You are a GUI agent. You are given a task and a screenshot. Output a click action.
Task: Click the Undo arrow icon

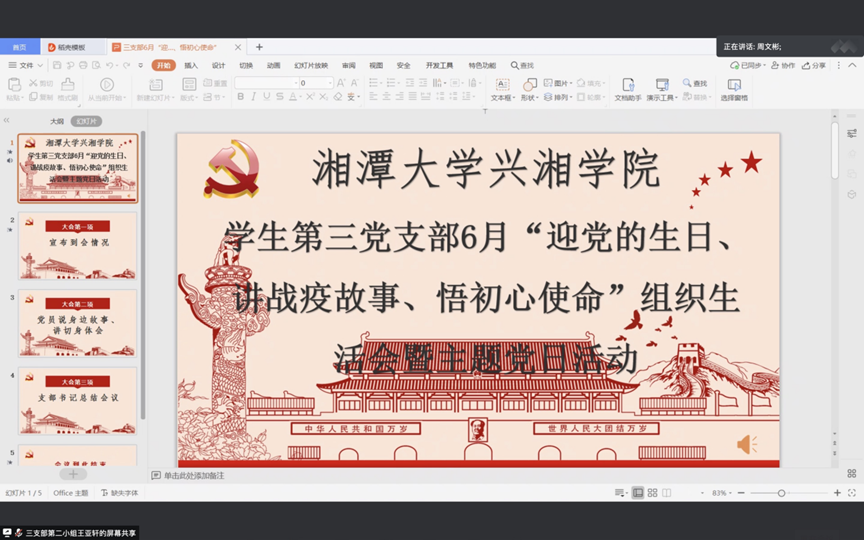110,65
